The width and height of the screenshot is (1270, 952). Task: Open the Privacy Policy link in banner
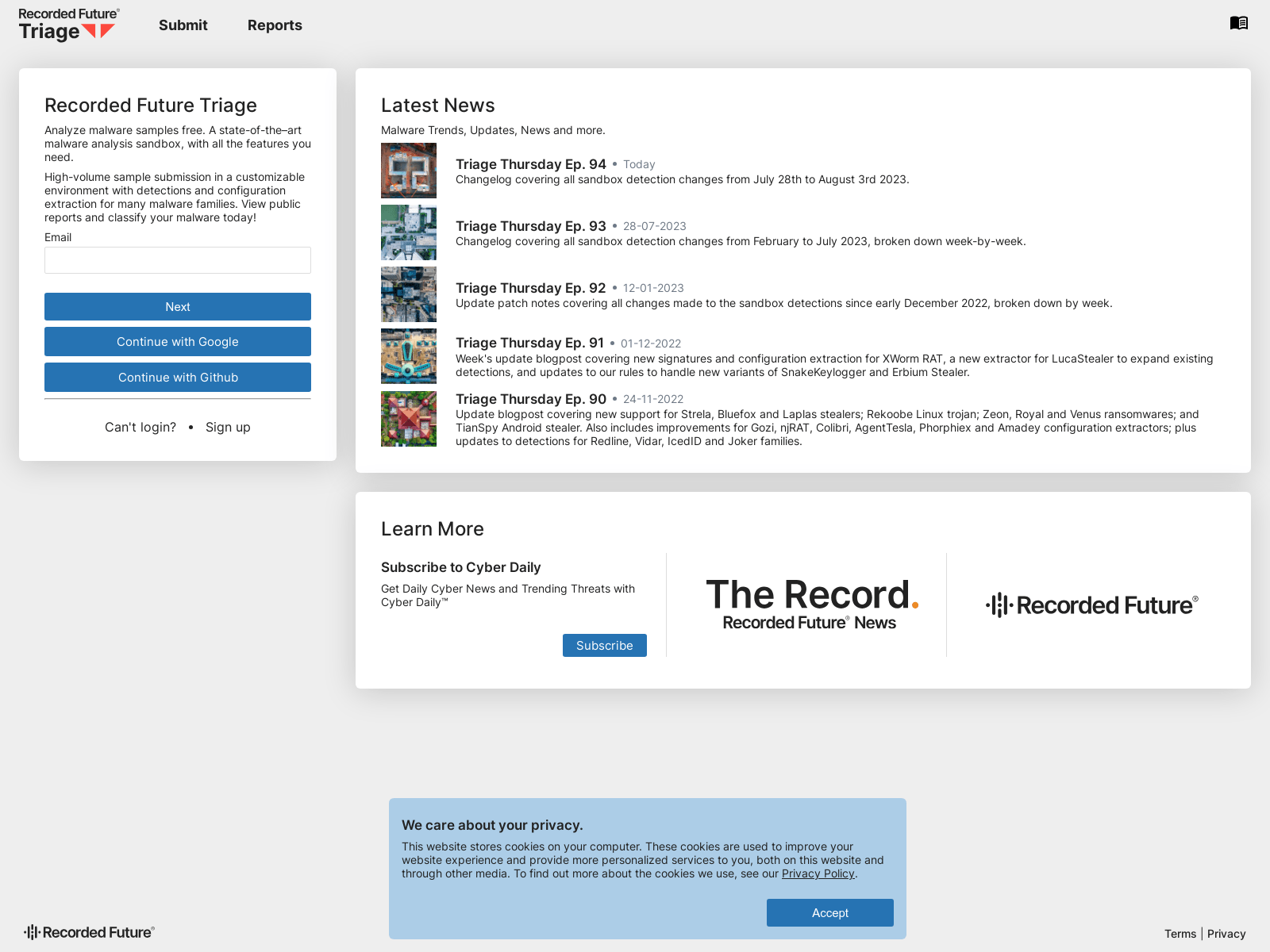click(818, 873)
